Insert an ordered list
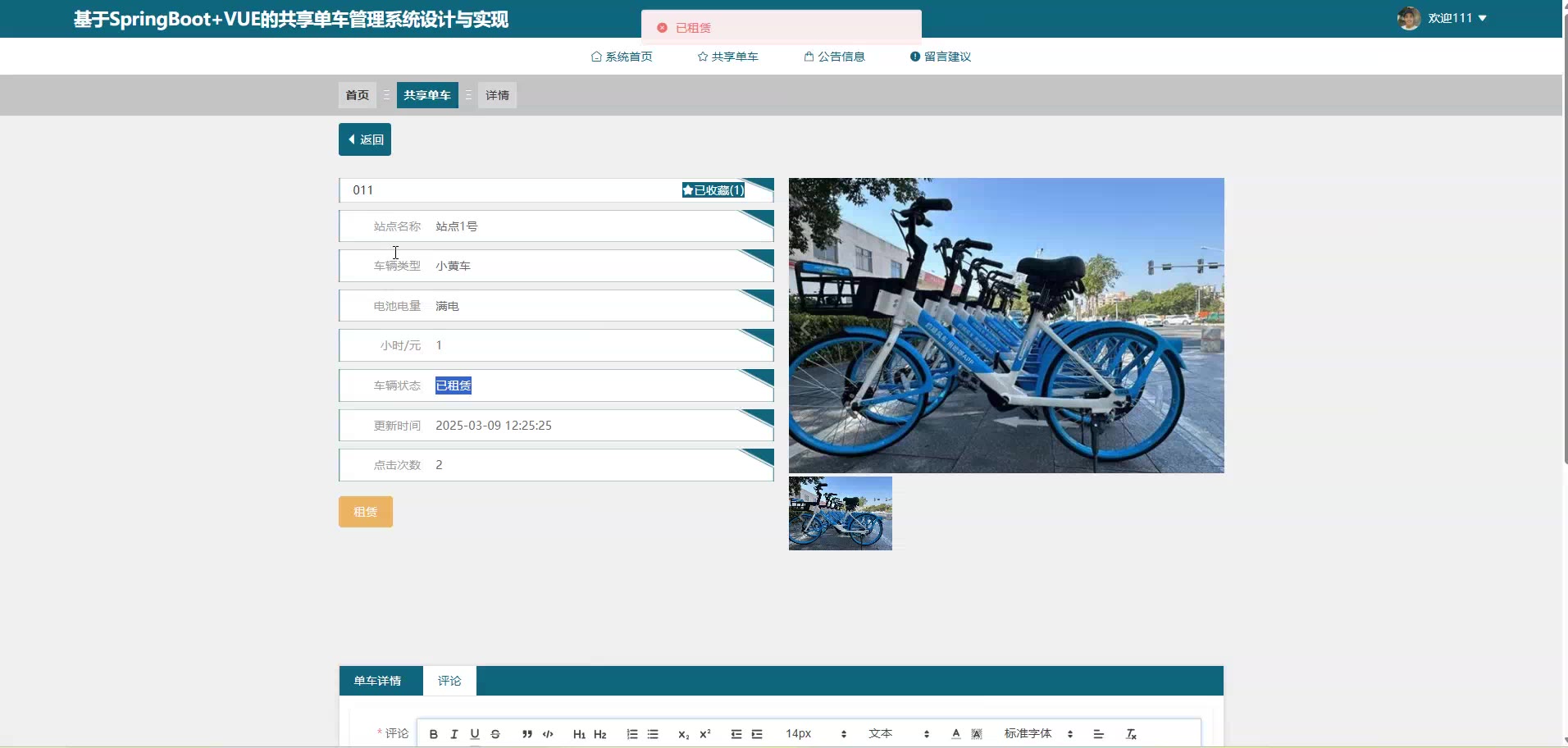Viewport: 1568px width, 748px height. (632, 734)
